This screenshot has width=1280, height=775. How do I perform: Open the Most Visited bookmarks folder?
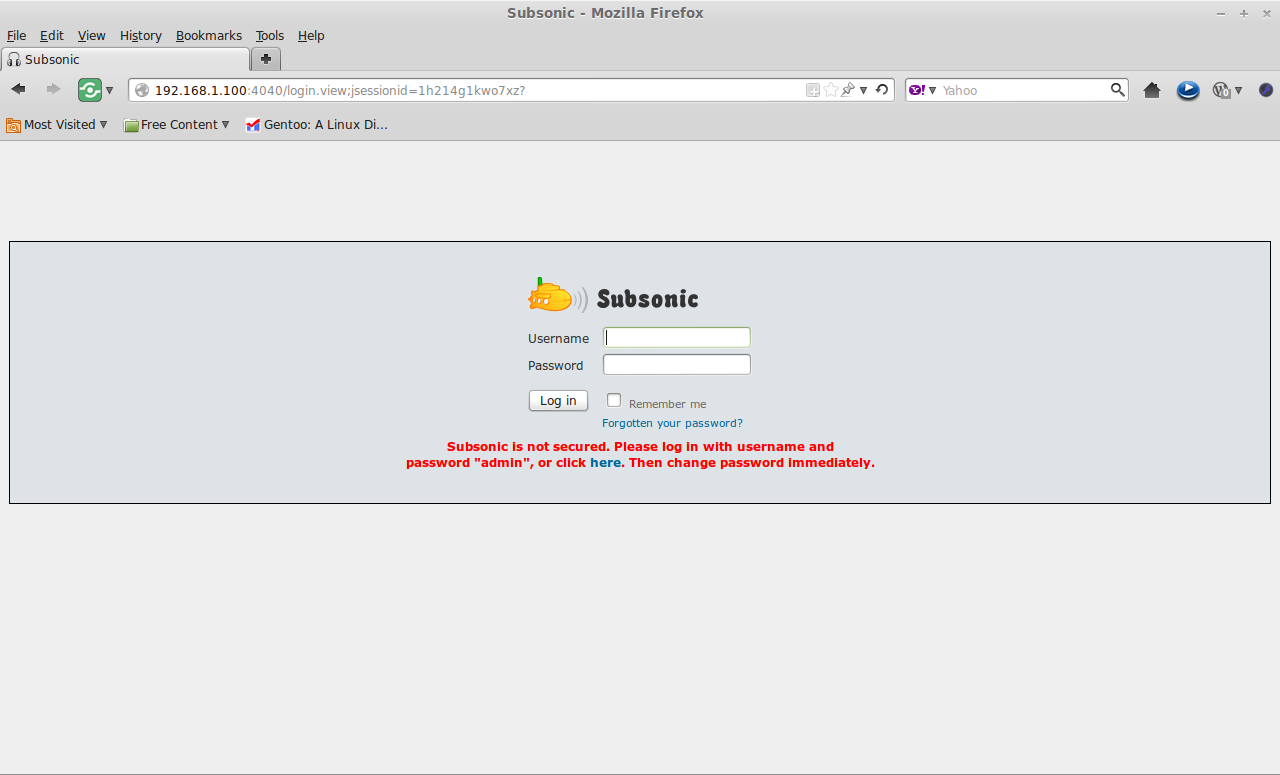(x=57, y=125)
